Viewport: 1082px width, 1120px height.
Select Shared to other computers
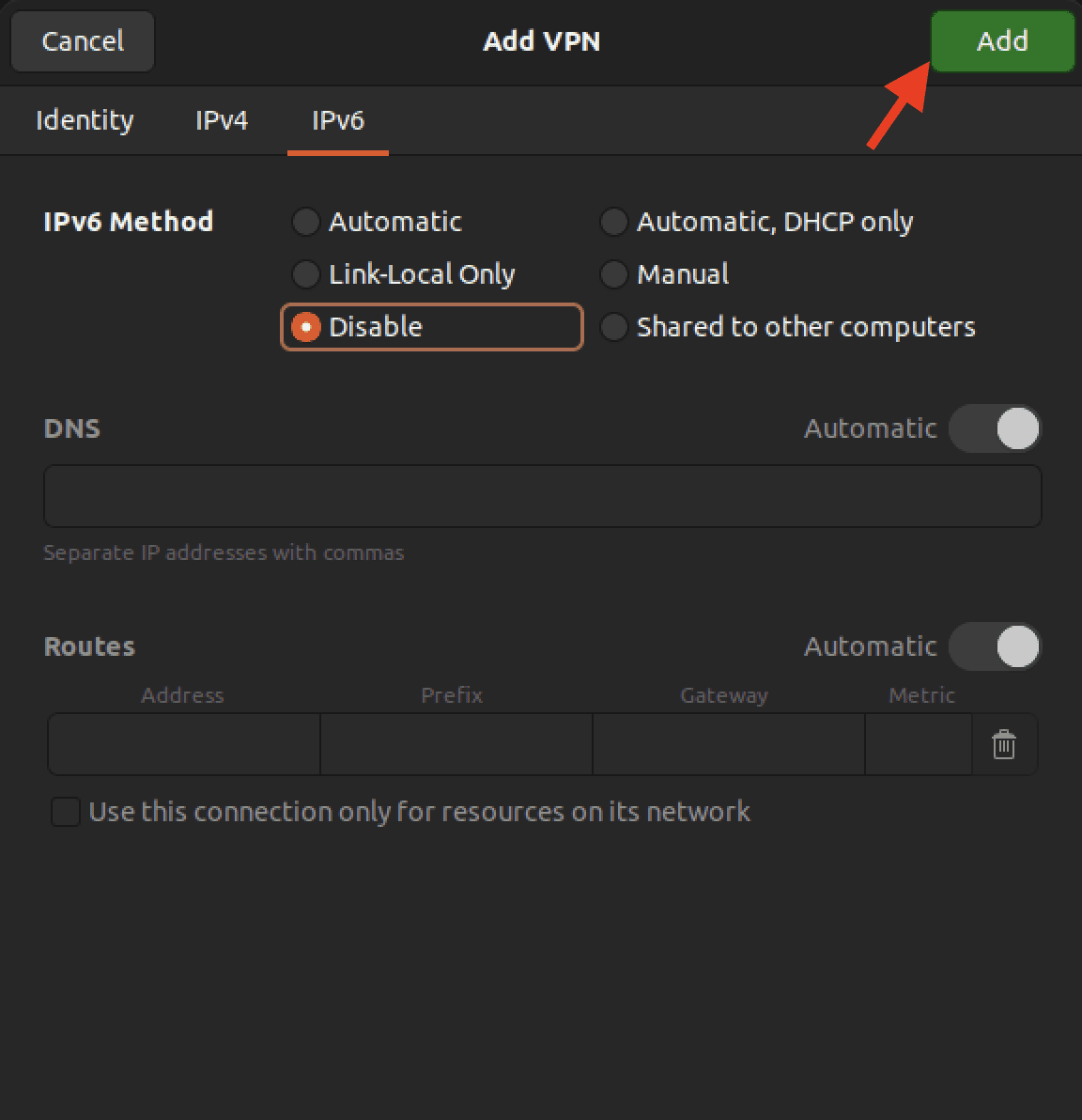click(613, 327)
